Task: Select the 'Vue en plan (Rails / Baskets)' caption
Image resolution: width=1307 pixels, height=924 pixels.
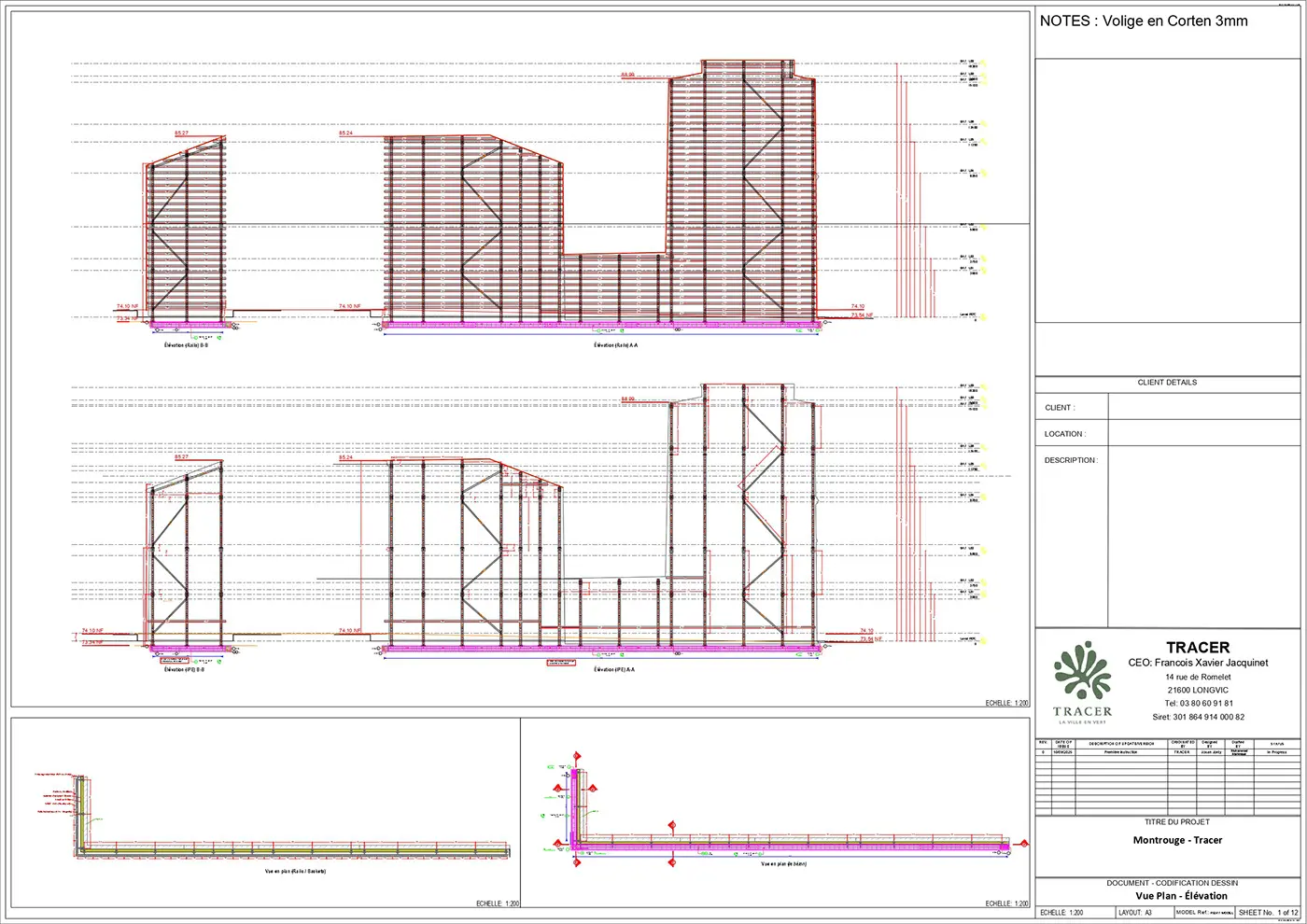Action: click(295, 872)
